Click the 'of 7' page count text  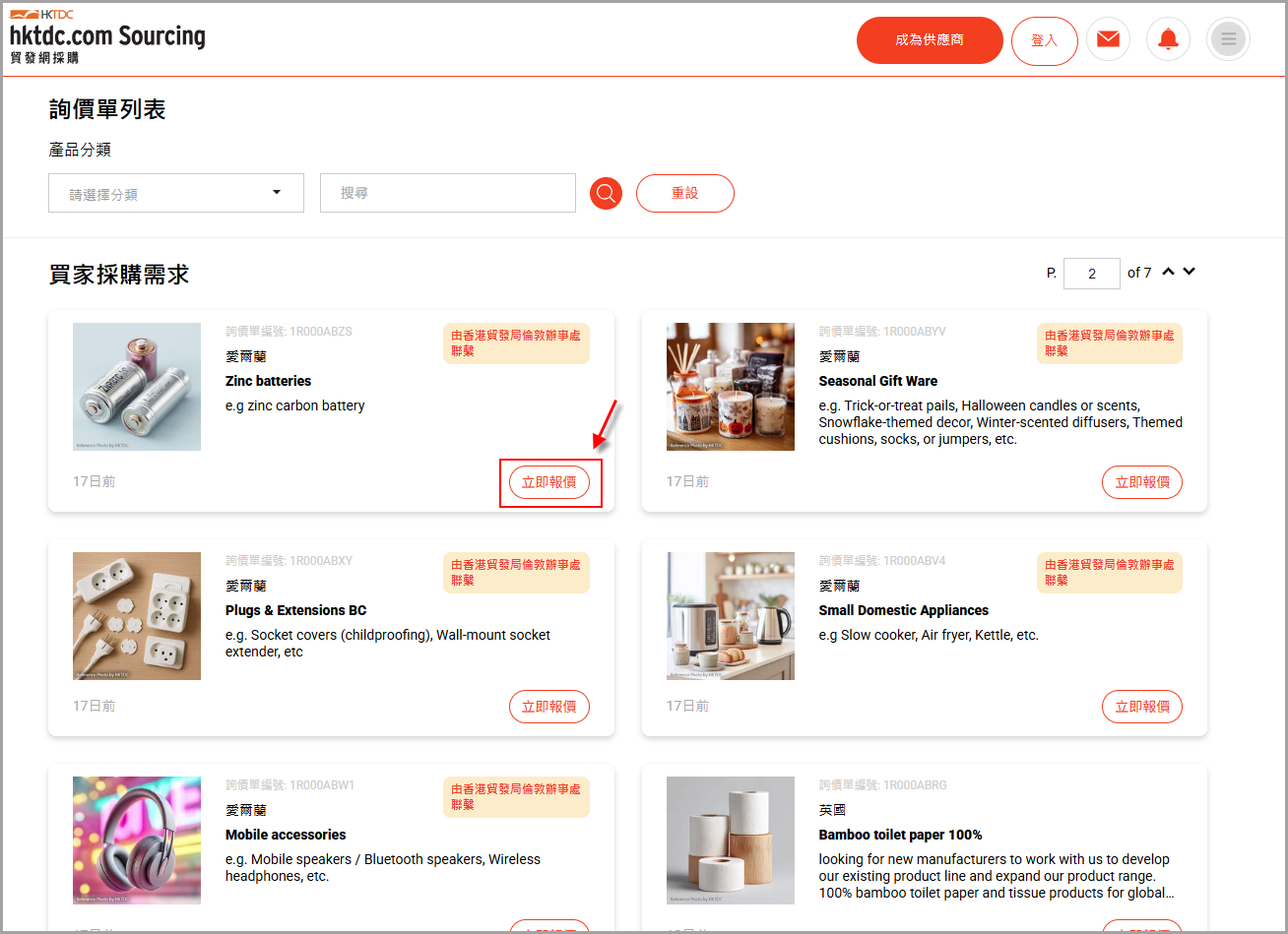pyautogui.click(x=1139, y=273)
